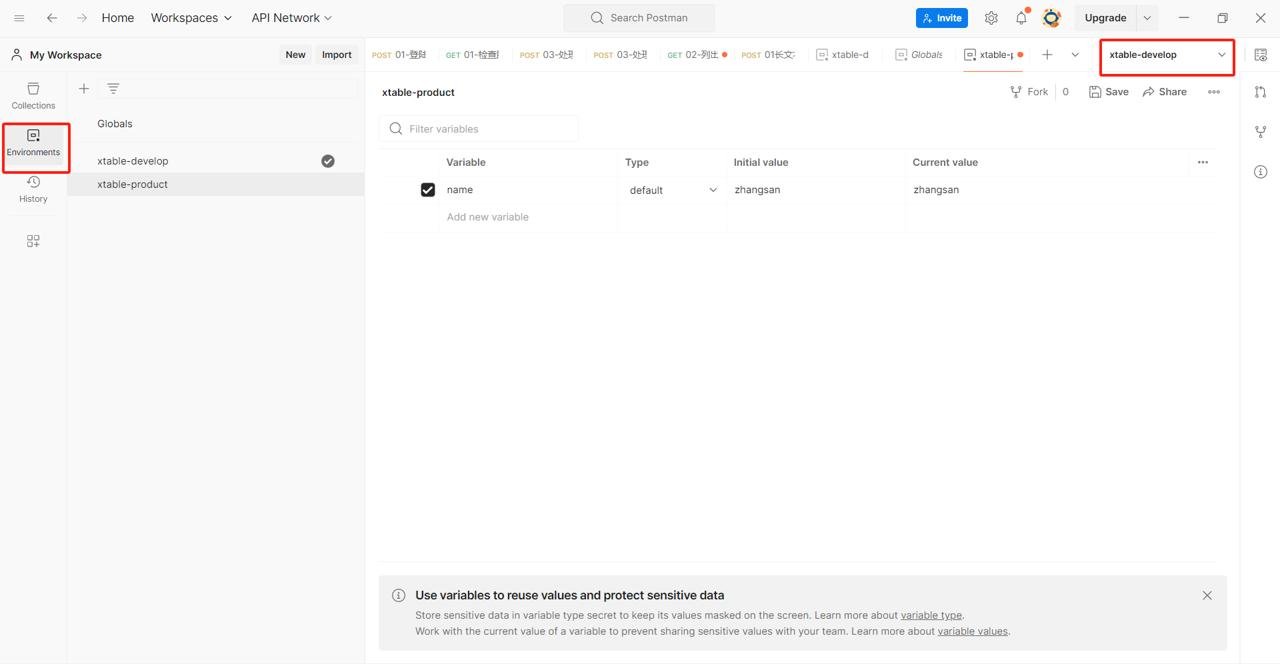This screenshot has height=664, width=1280.
Task: Open the tab overflow chevron
Action: (x=1075, y=55)
